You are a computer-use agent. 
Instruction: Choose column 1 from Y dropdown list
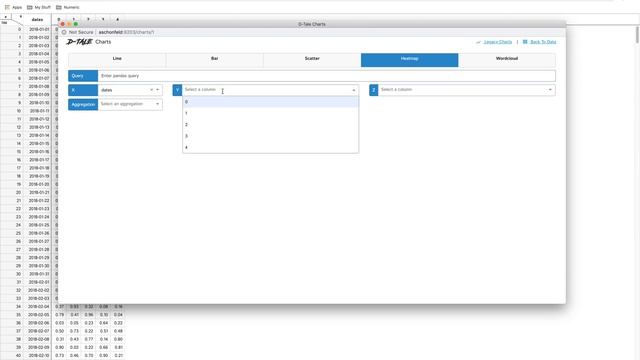click(271, 113)
